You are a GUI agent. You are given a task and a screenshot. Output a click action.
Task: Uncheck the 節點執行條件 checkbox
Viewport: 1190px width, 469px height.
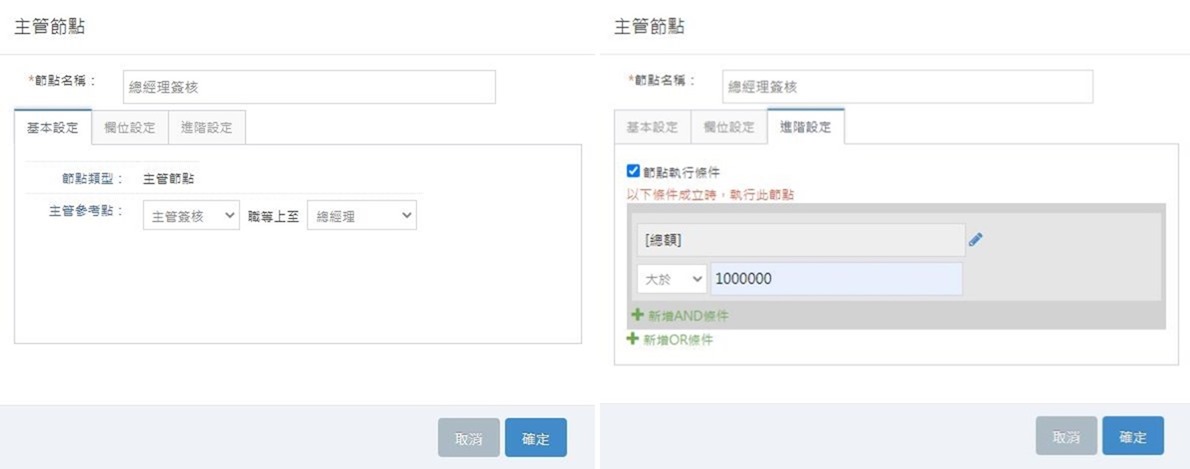click(x=633, y=172)
